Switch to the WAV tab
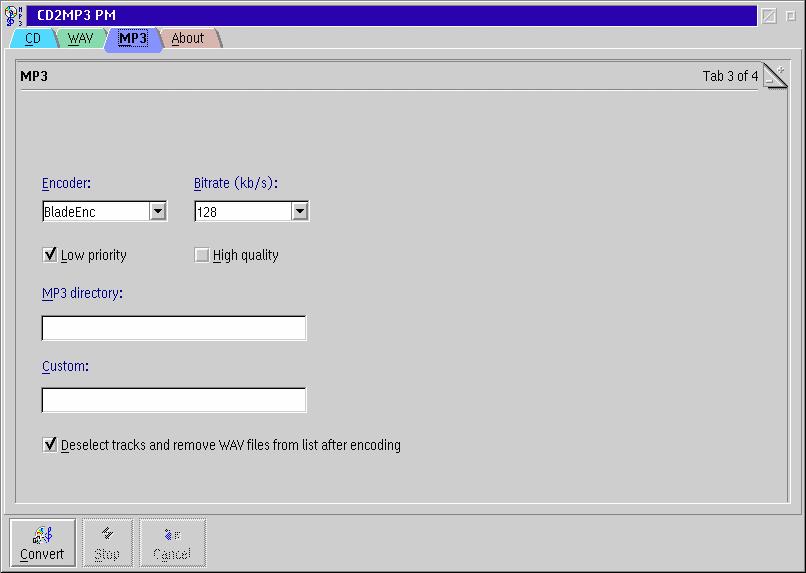The image size is (806, 573). point(81,39)
